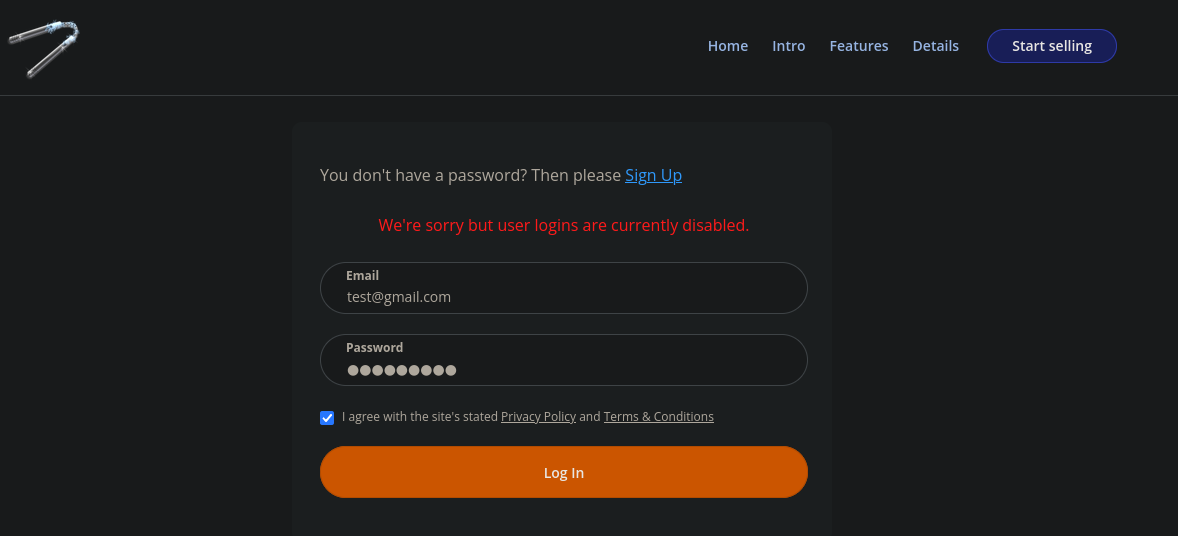Click the Password field label
Image resolution: width=1178 pixels, height=536 pixels.
(x=374, y=347)
